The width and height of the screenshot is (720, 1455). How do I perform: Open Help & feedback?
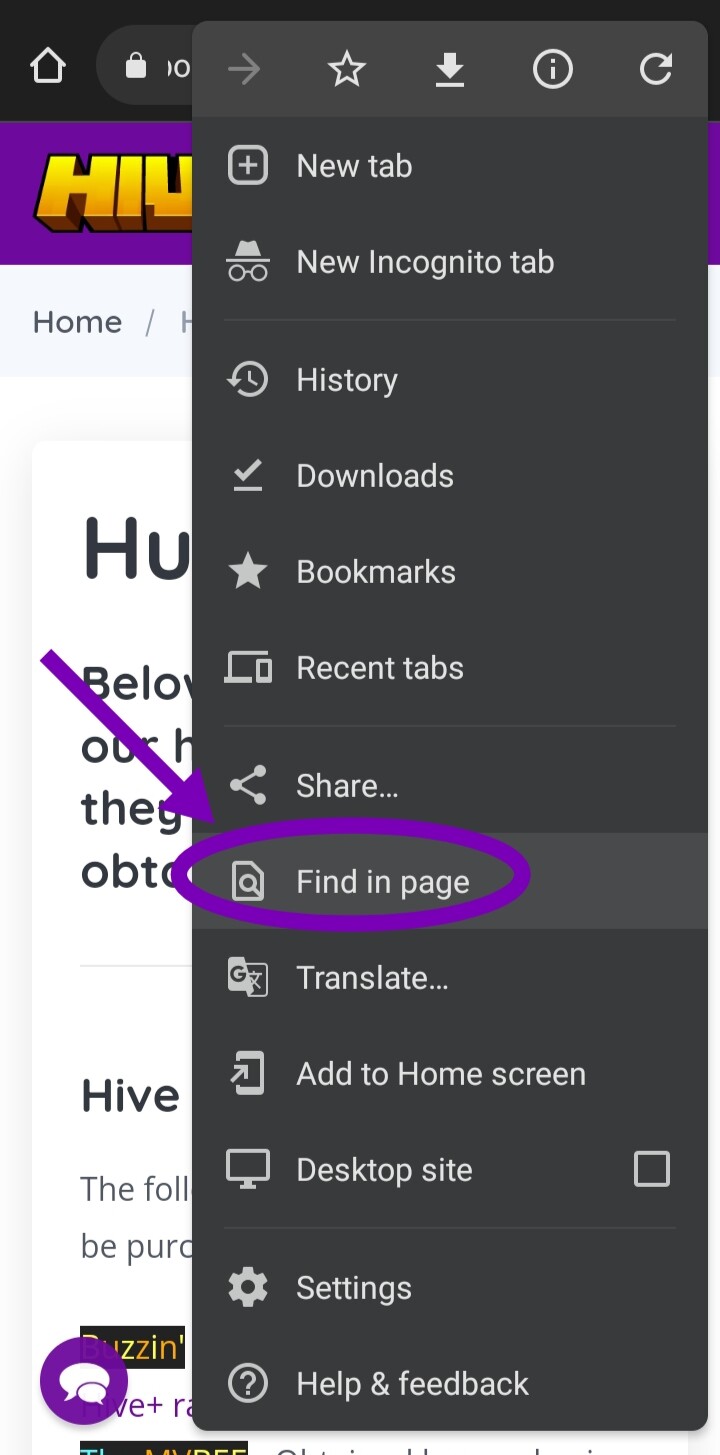[x=450, y=1384]
